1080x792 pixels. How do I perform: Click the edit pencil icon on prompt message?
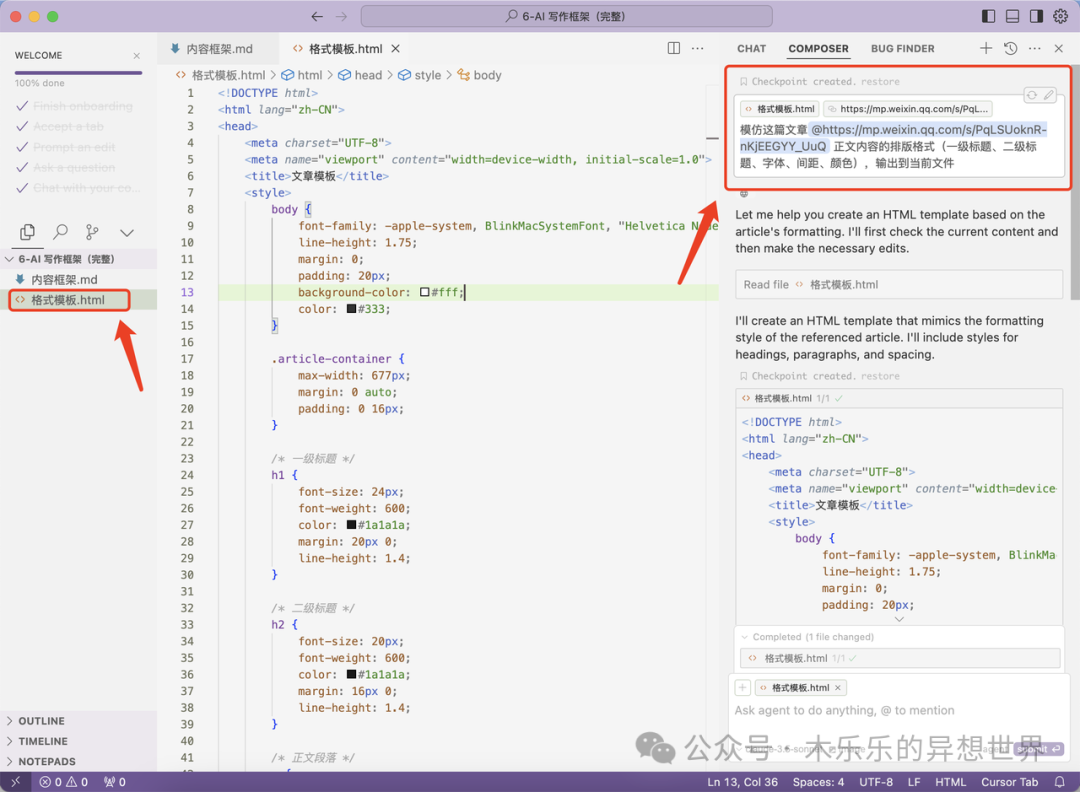pos(1048,95)
